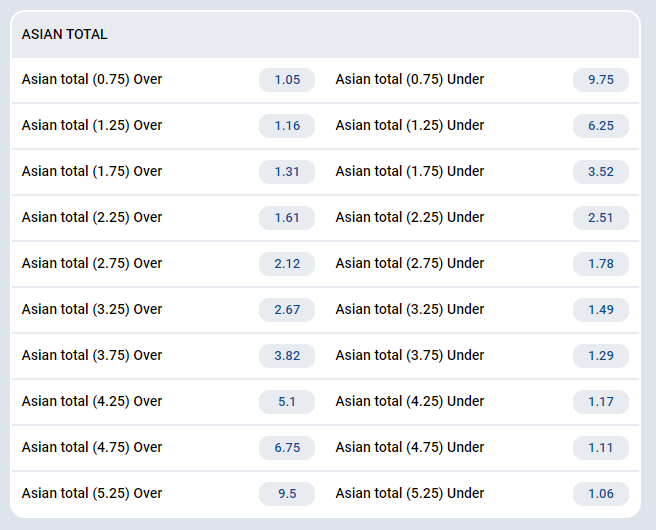Choose Over 2.75 odds of 2.12
Screen dimensions: 656x530
(286, 264)
